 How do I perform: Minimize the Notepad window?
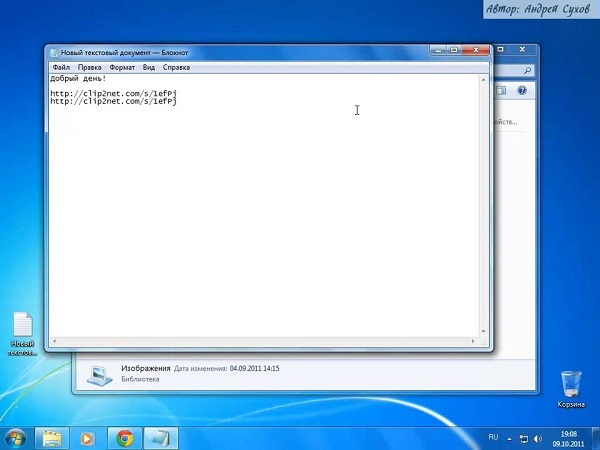pos(438,50)
